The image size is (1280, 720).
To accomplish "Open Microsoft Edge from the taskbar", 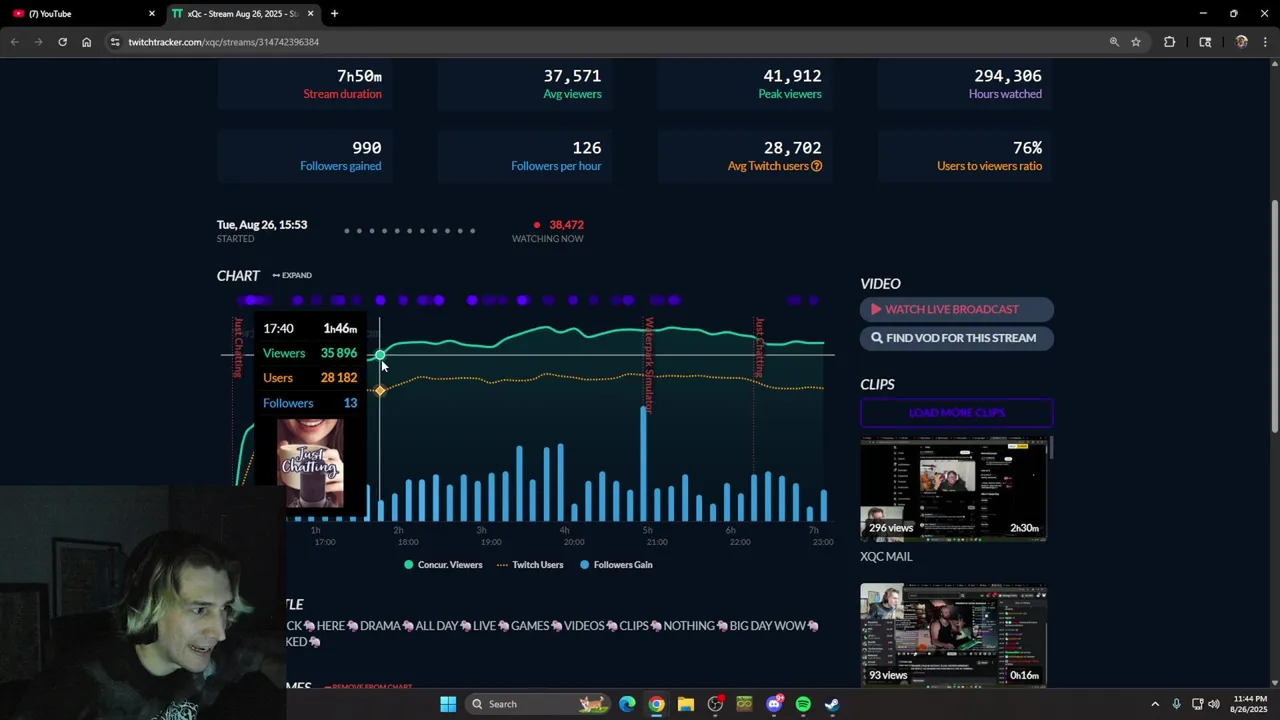I will 627,704.
